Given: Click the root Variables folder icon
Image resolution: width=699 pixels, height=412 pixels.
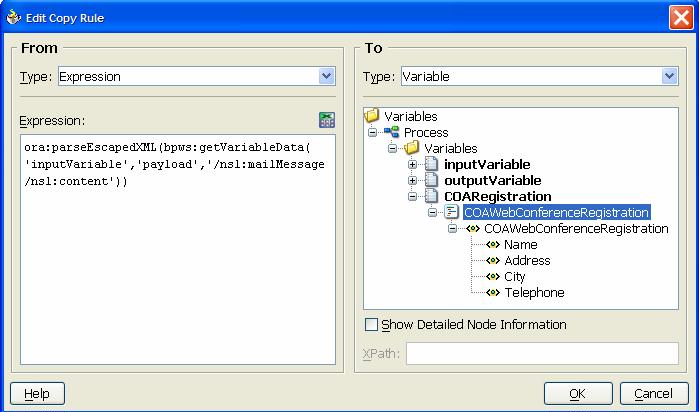Looking at the screenshot, I should point(372,117).
